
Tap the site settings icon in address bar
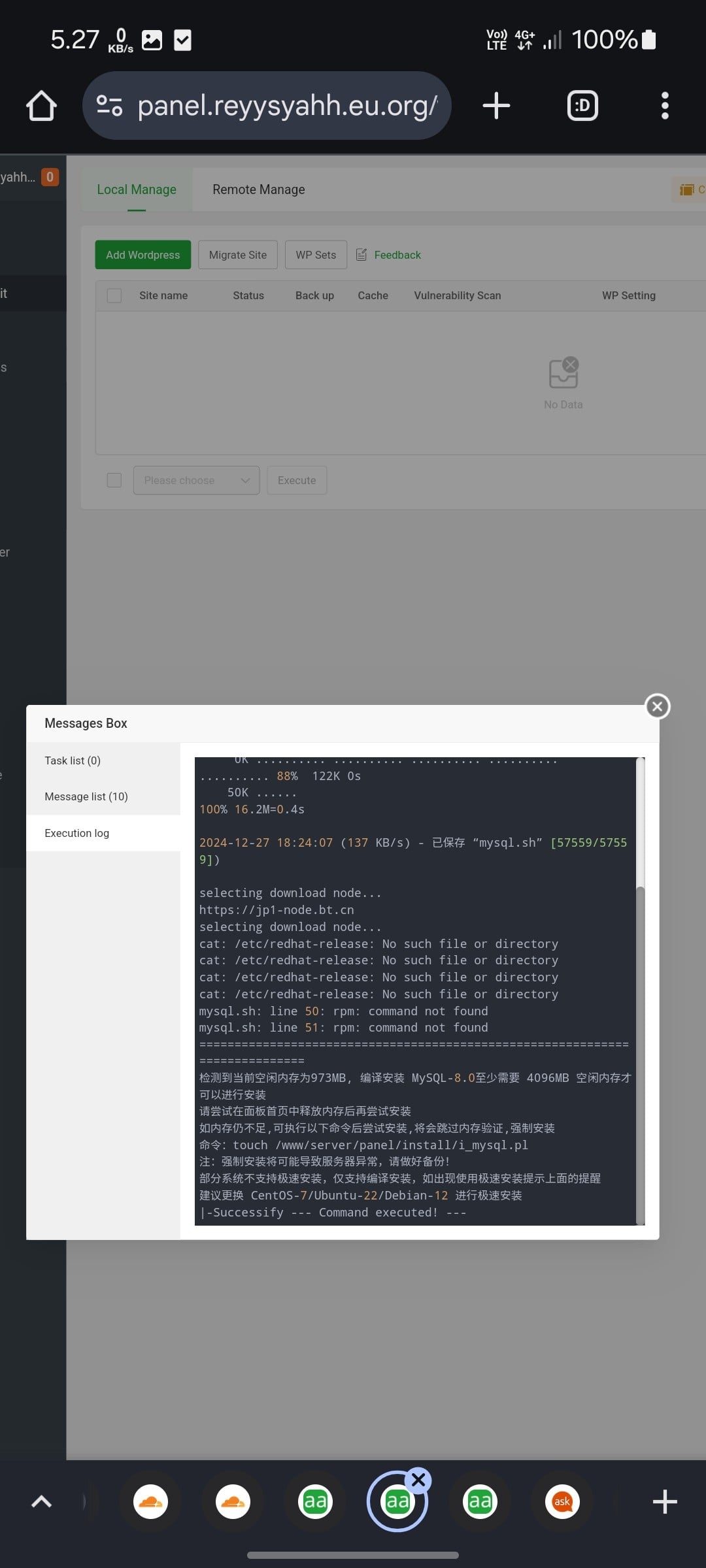point(109,106)
